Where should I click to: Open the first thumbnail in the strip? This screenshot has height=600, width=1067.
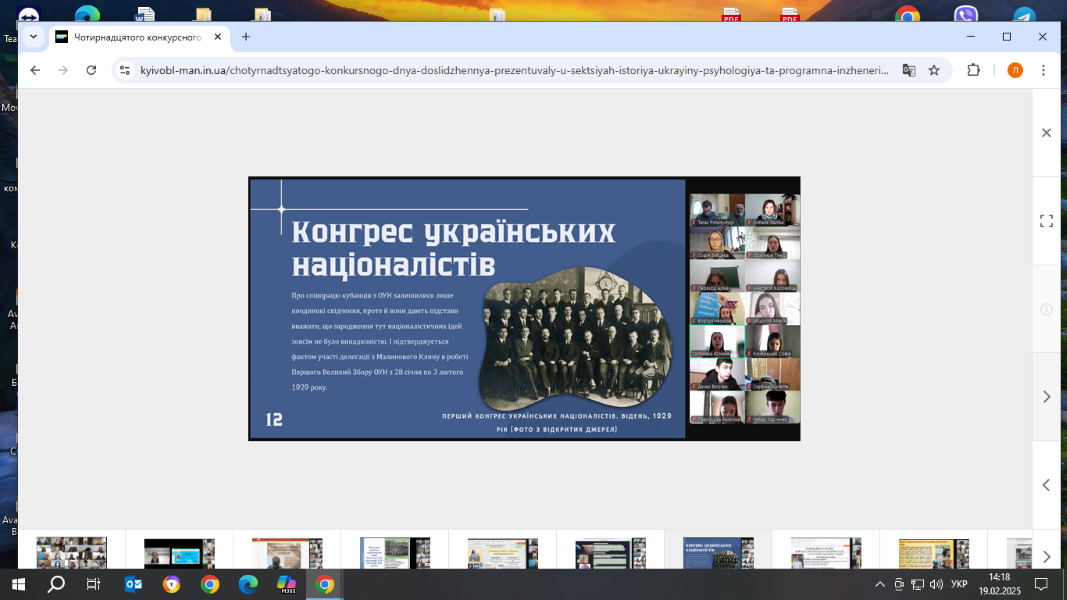pyautogui.click(x=71, y=553)
